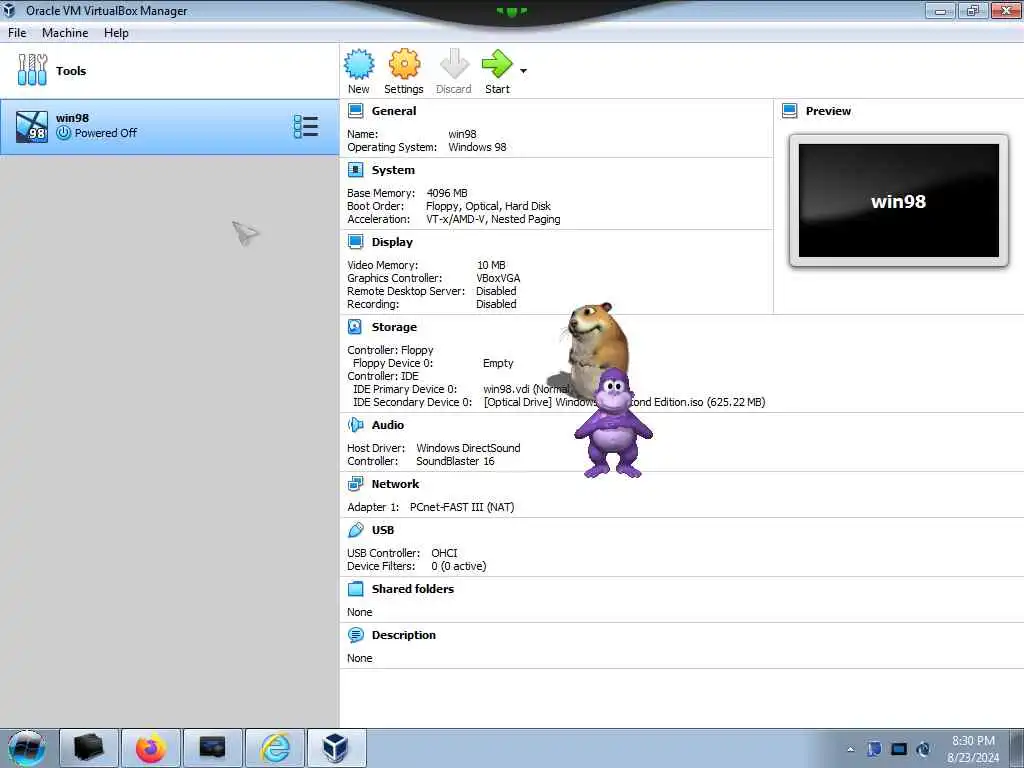
Task: Select the Tools entry label
Action: pos(71,71)
